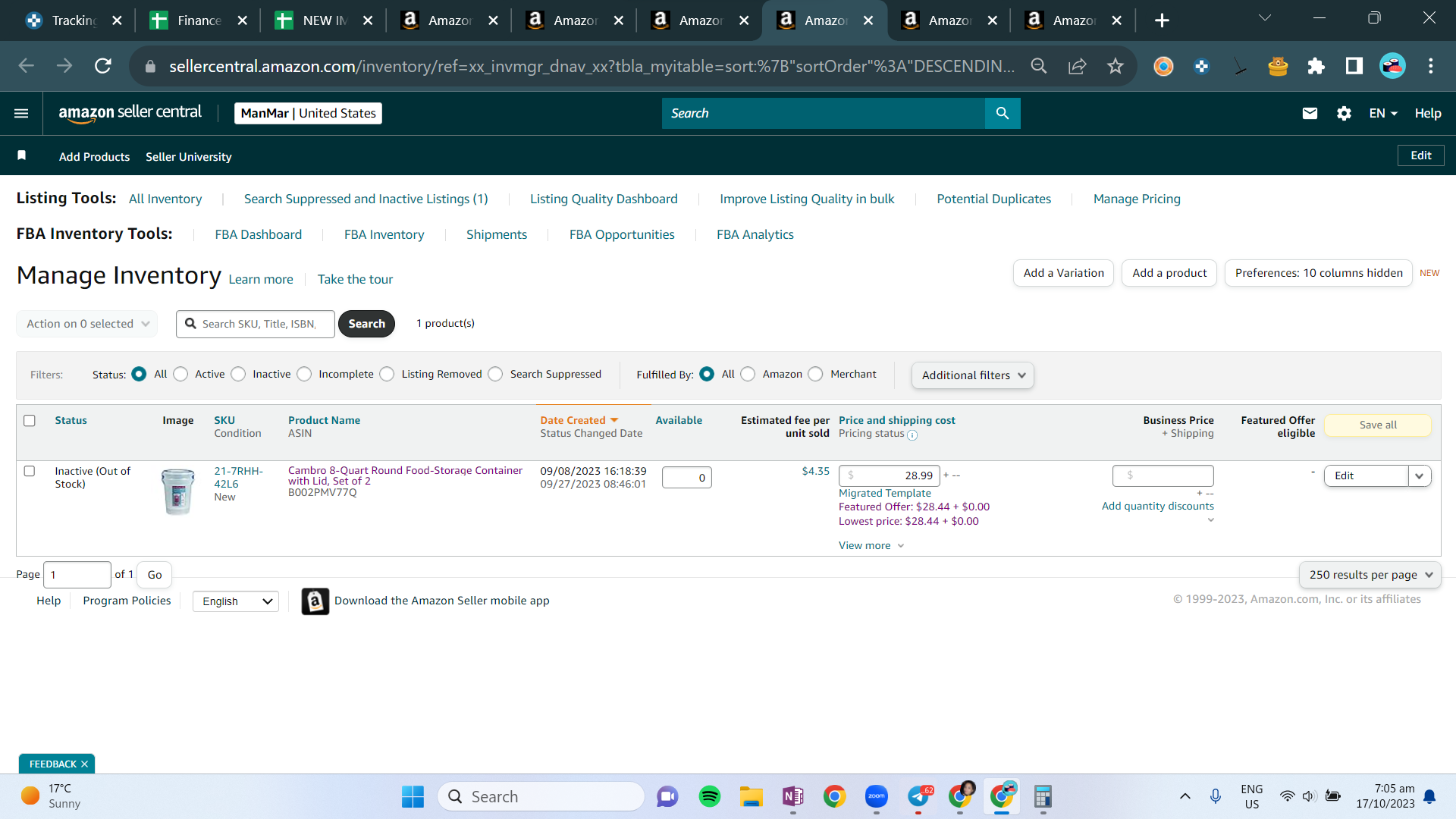Click the black Search inventory button
Screen dimensions: 1456x819
[366, 324]
